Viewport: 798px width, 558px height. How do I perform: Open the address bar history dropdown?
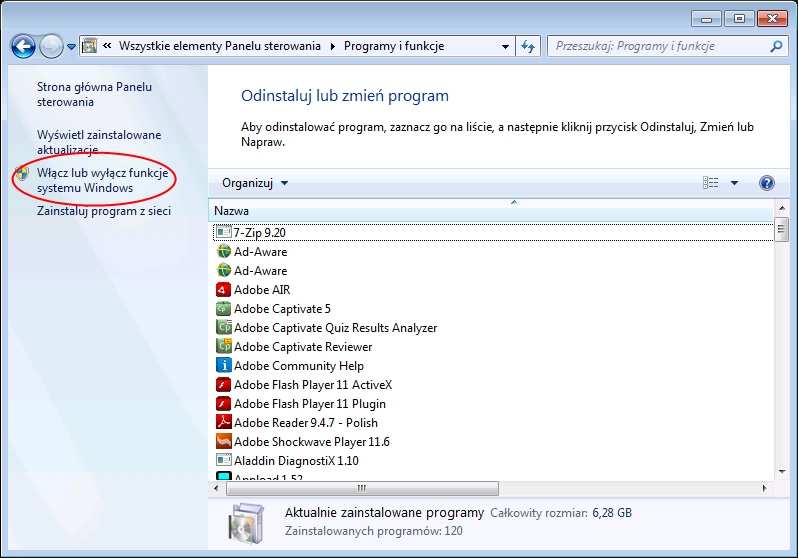pos(505,47)
